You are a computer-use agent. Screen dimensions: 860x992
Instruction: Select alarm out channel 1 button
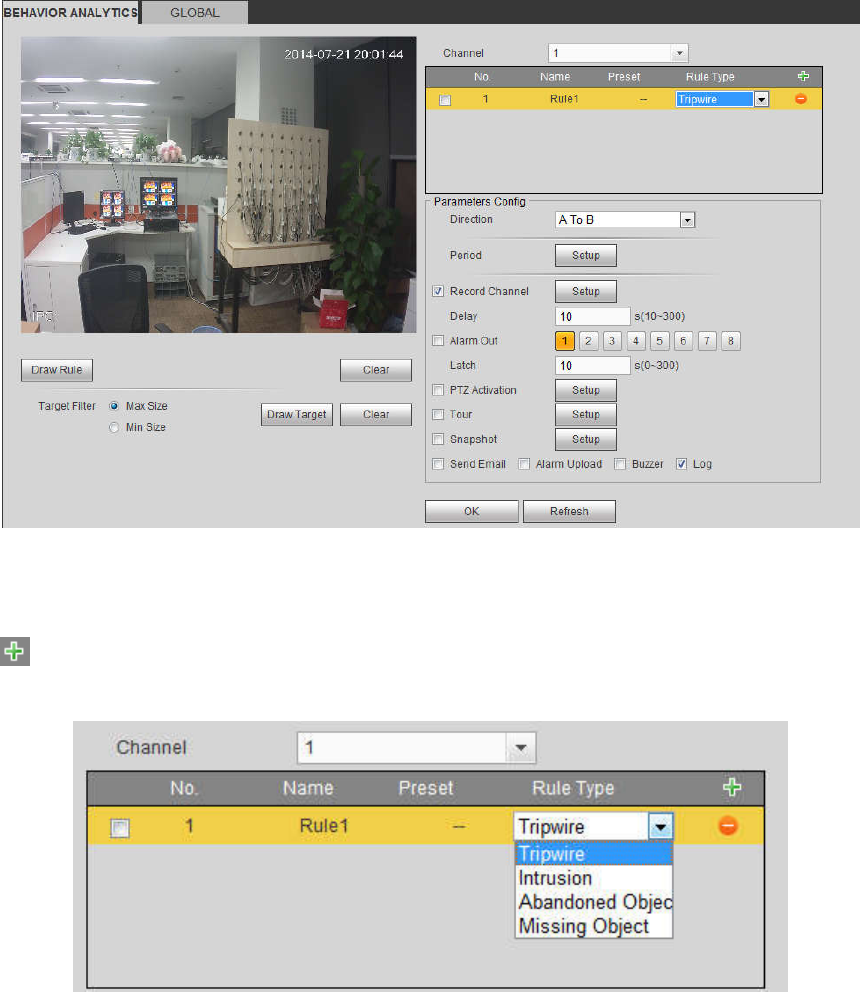564,341
